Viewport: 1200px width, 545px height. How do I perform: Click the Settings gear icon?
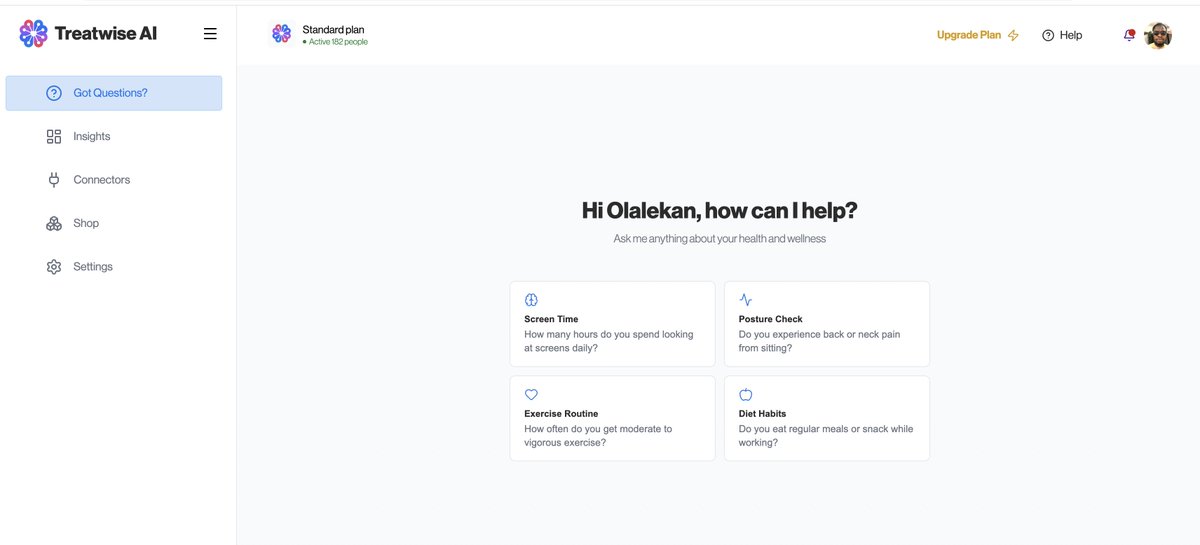[x=54, y=267]
